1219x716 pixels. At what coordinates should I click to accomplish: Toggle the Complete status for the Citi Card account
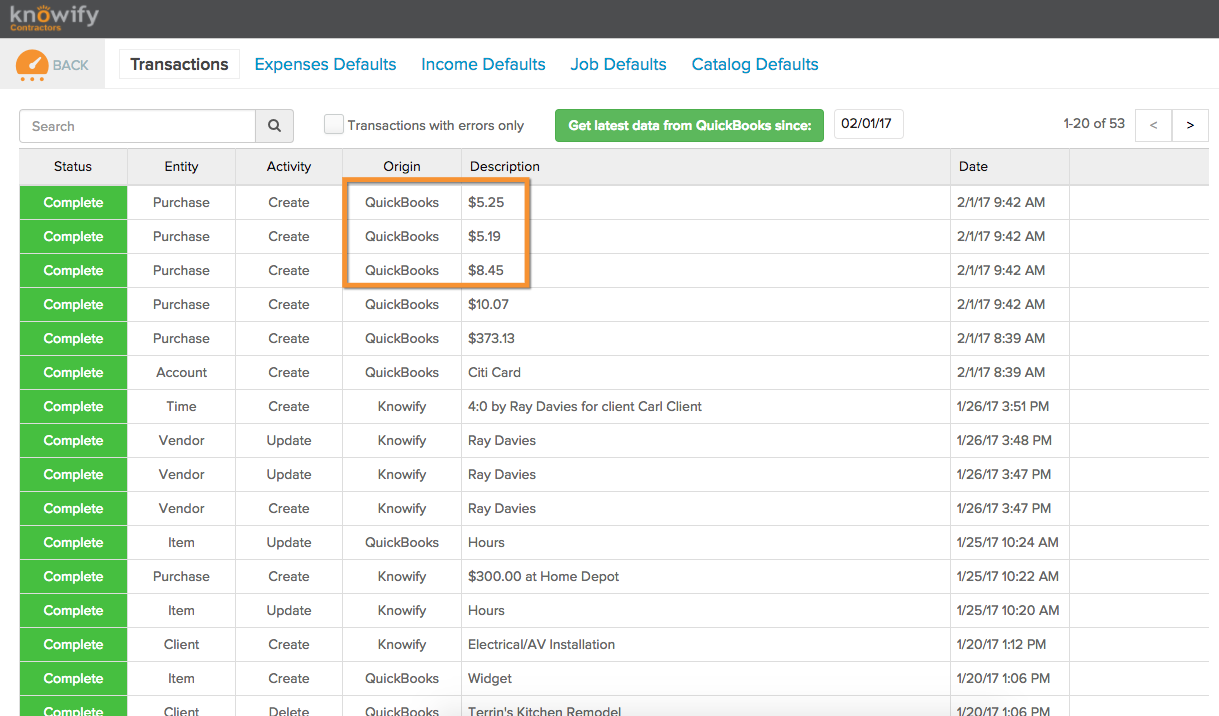coord(72,372)
